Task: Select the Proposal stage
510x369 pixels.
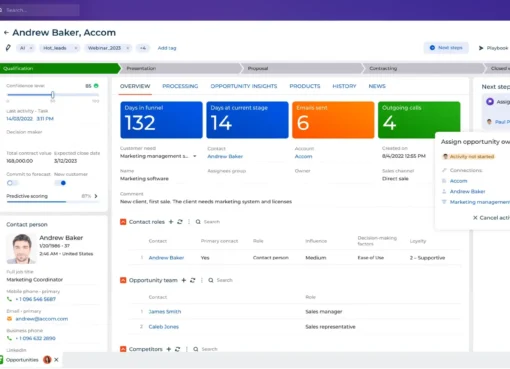Action: pyautogui.click(x=302, y=68)
